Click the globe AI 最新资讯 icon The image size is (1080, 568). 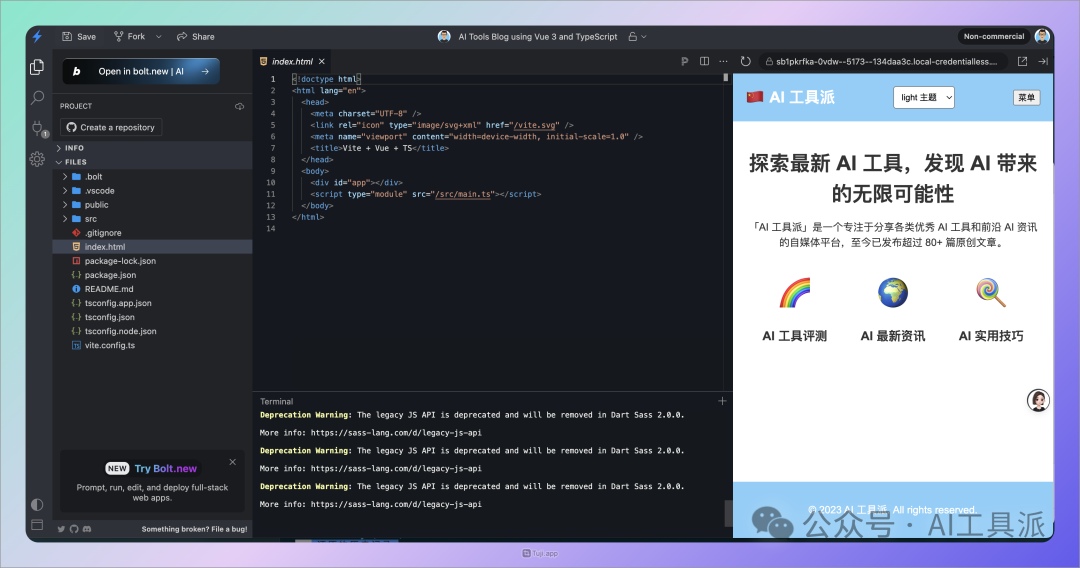[893, 293]
